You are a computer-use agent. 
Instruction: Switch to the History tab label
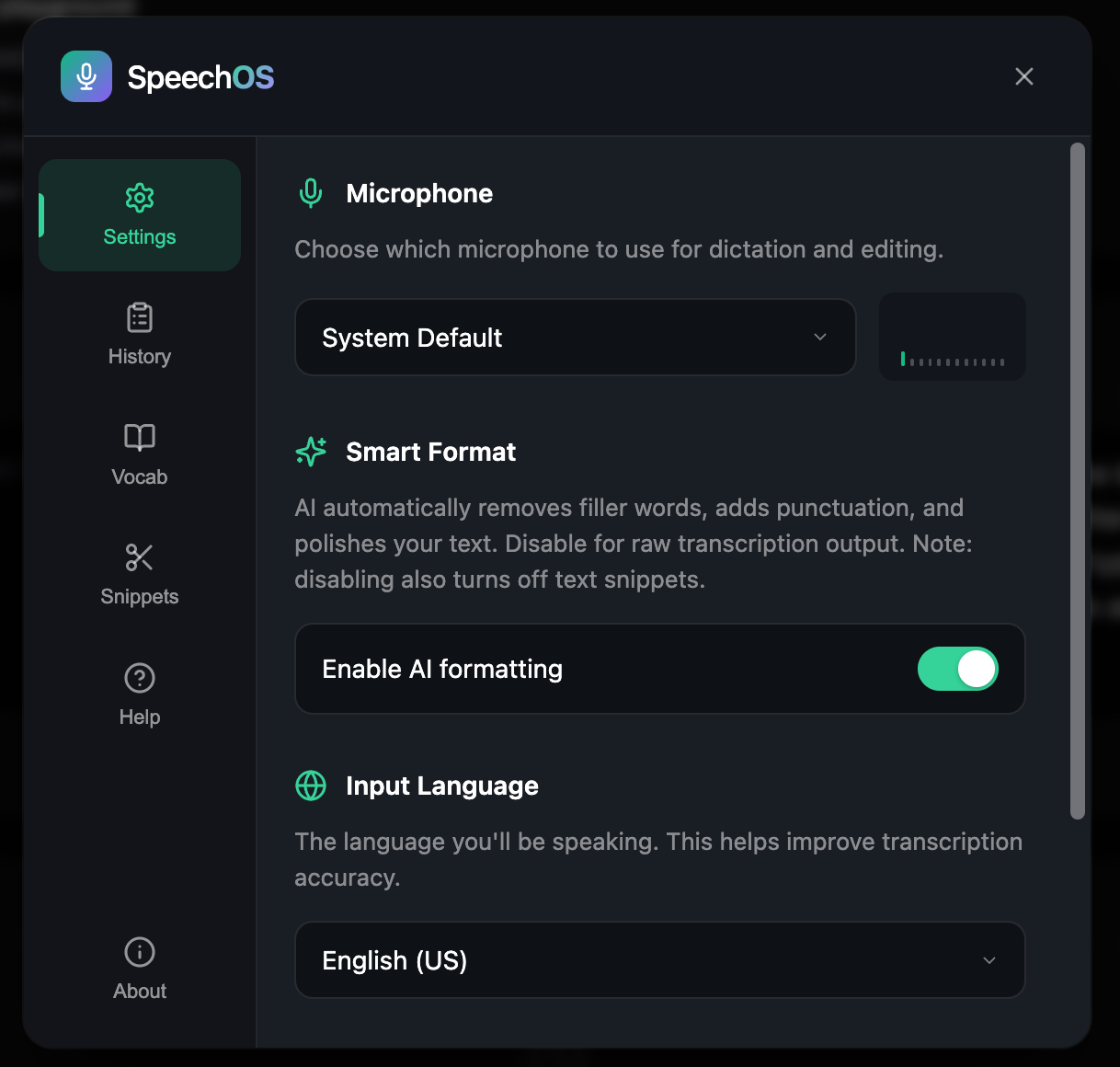[x=140, y=357]
